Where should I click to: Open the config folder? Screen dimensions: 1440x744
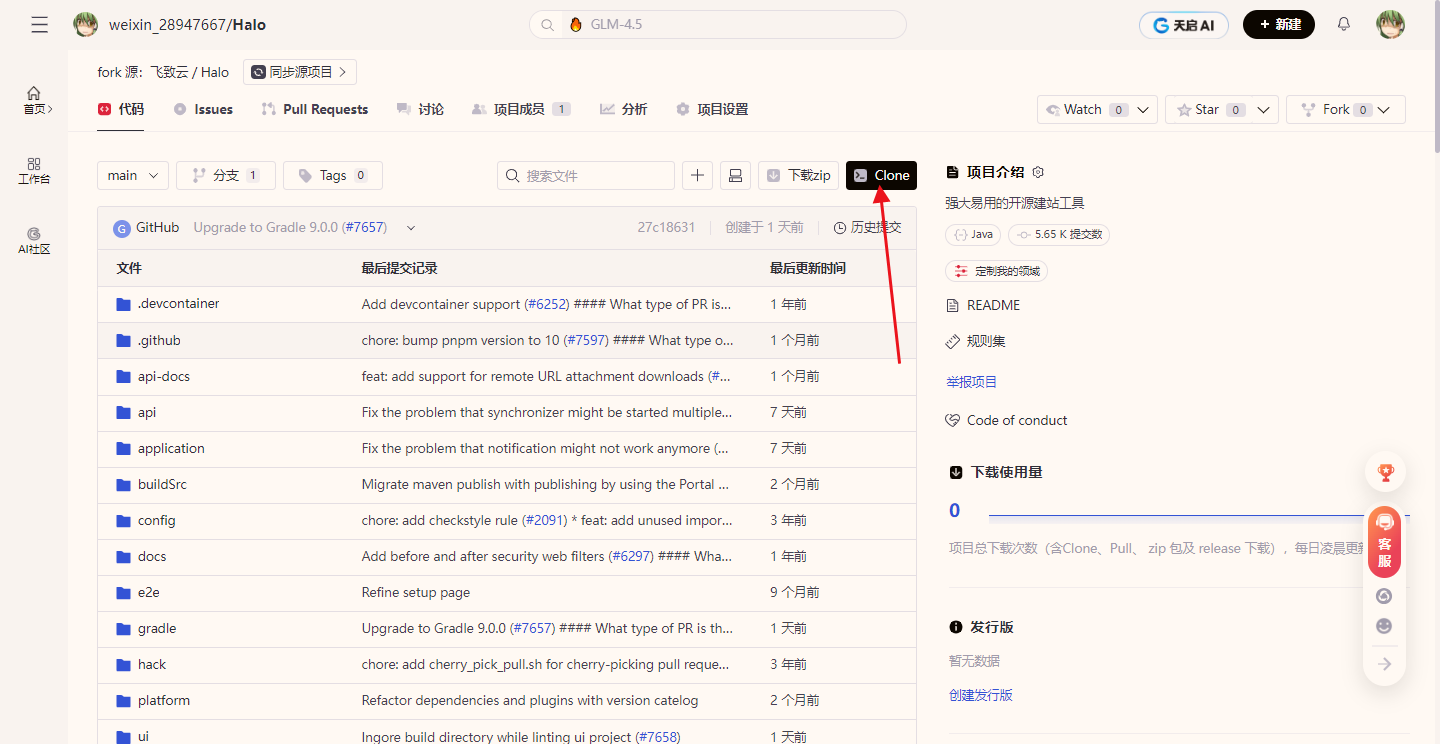click(x=156, y=520)
